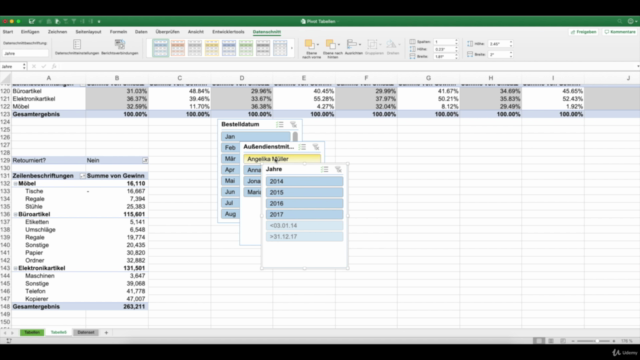Switch to normal view icon

(x=539, y=341)
